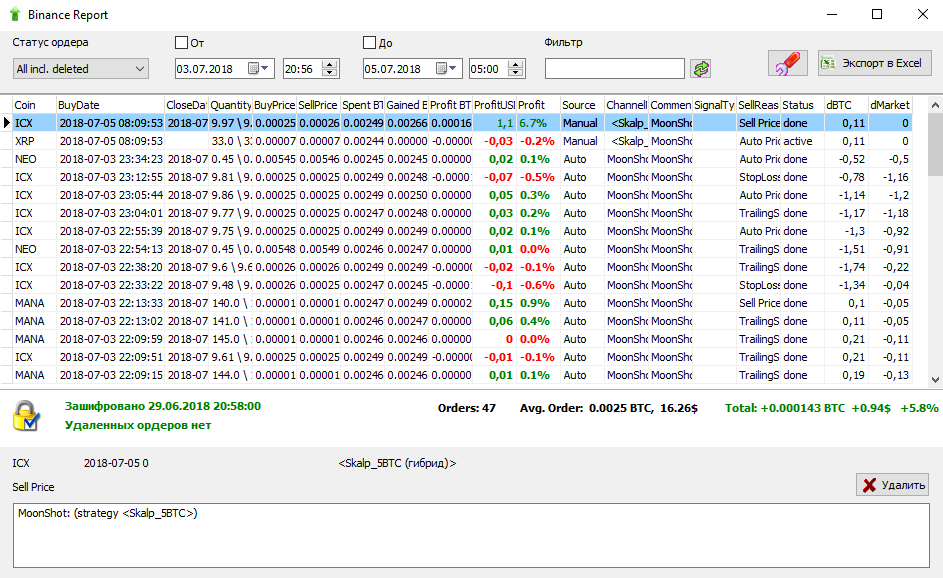The width and height of the screenshot is (943, 578).
Task: Open the order status dropdown
Action: 81,69
